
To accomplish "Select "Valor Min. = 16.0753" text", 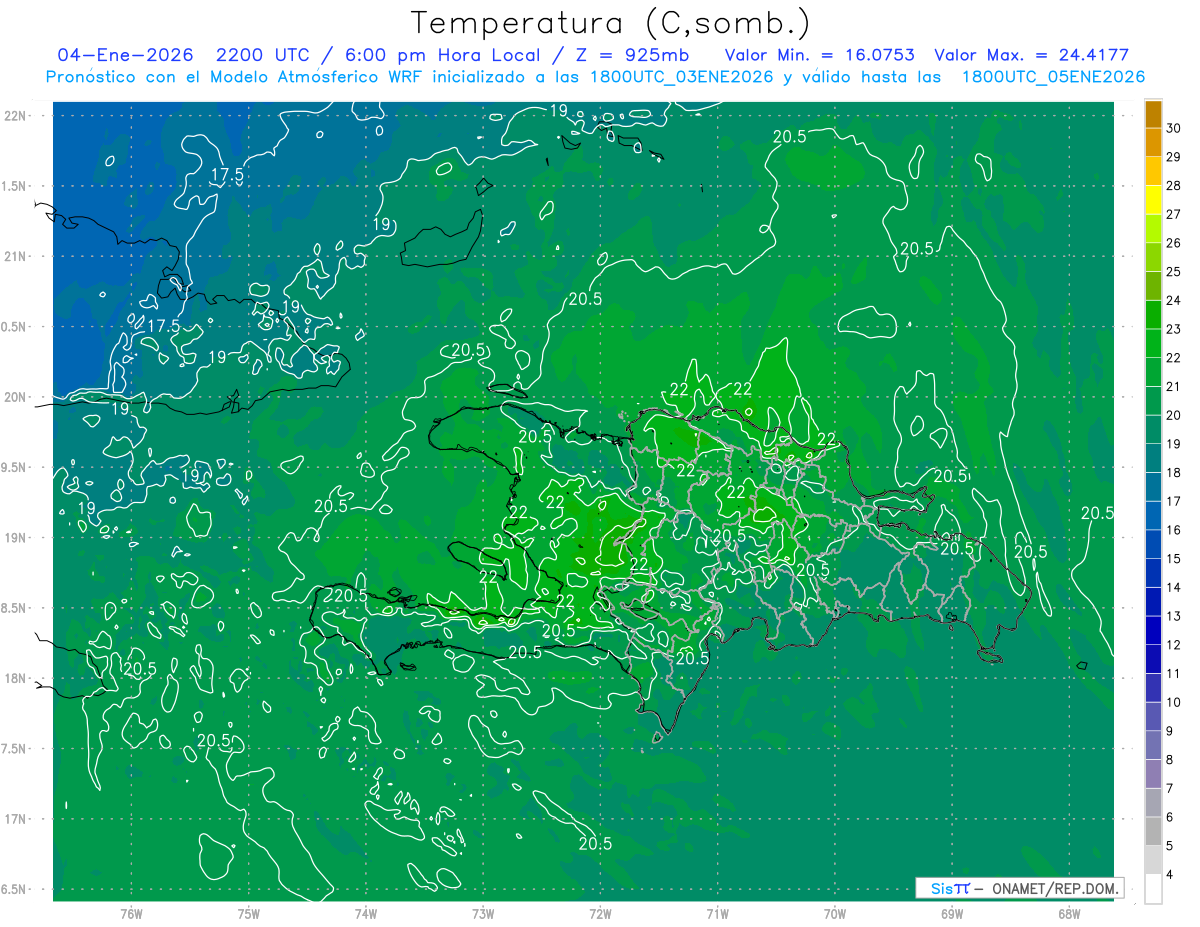I will [820, 55].
